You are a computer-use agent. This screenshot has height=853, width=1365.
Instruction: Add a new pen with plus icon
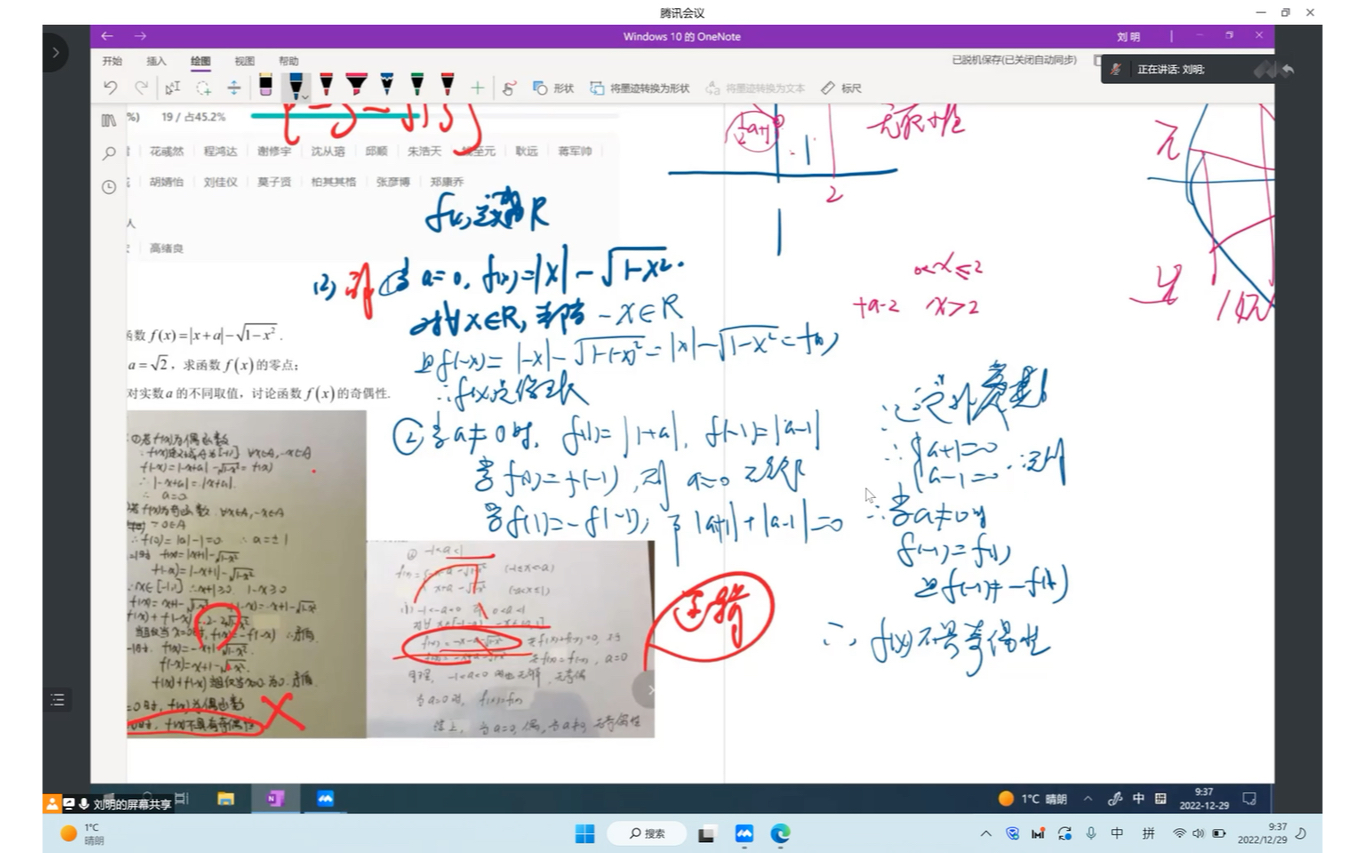(x=477, y=88)
